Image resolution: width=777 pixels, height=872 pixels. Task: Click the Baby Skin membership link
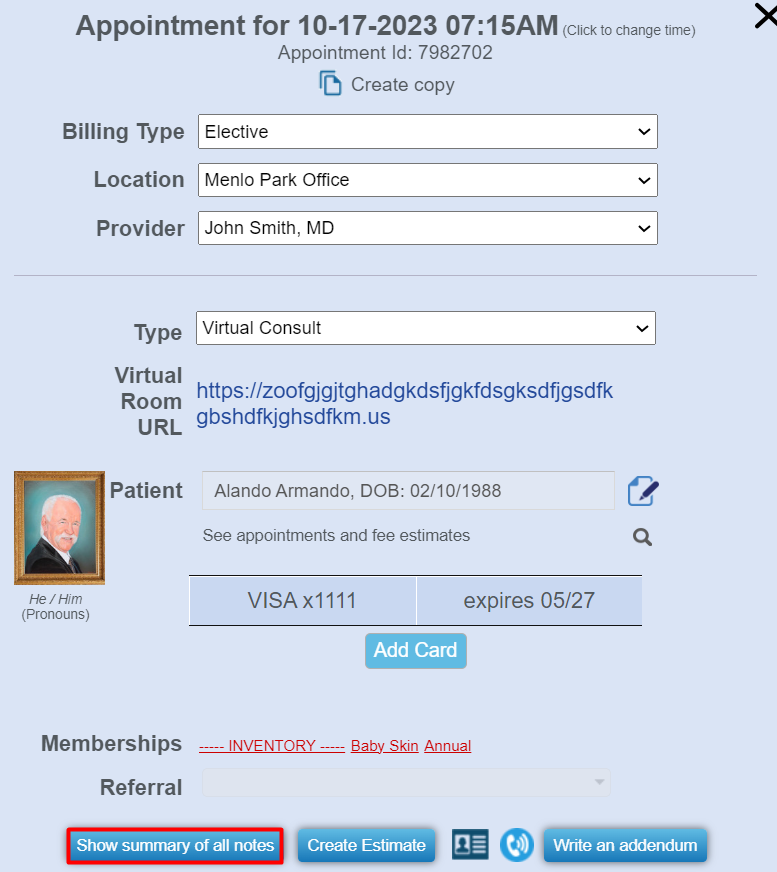coord(384,746)
